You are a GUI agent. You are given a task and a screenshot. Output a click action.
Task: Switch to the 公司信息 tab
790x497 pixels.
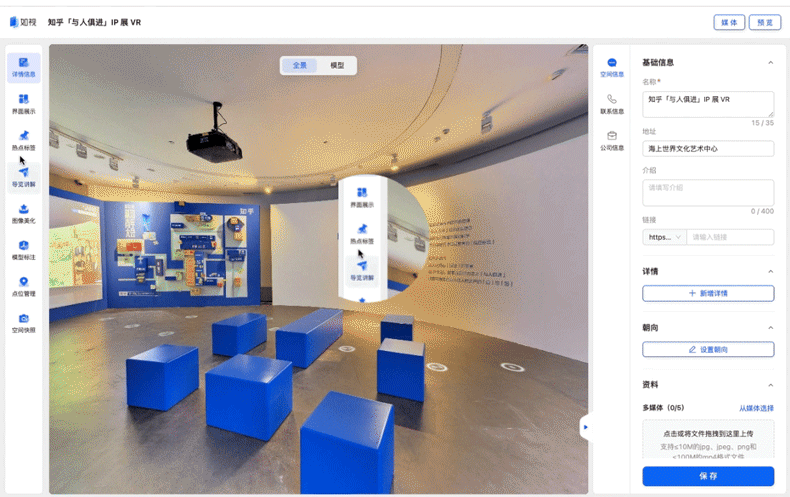click(x=611, y=140)
